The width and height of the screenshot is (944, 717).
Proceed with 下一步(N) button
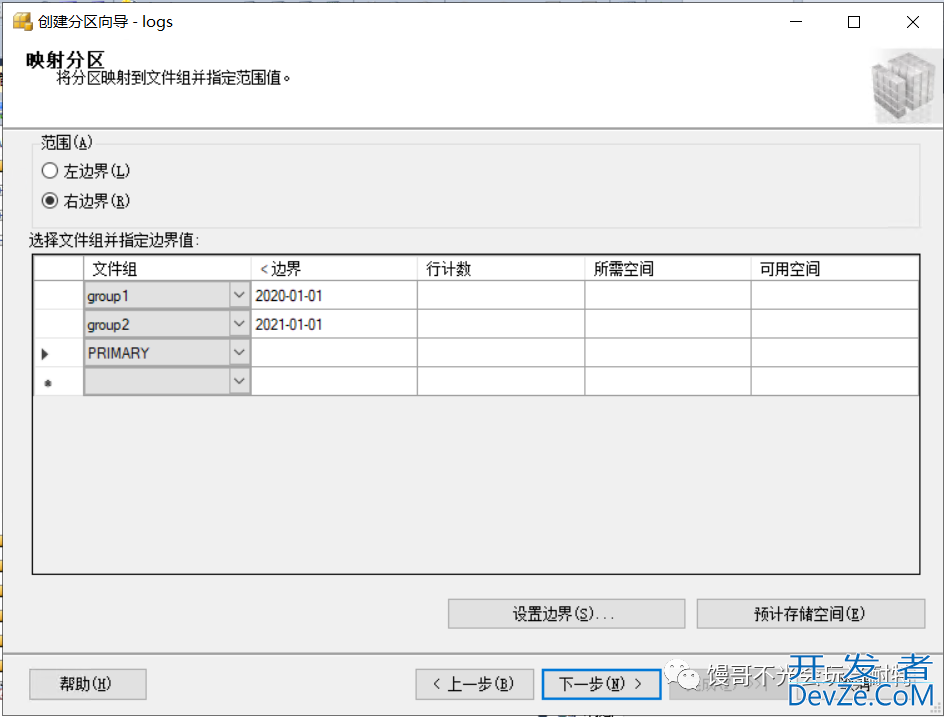click(x=601, y=684)
